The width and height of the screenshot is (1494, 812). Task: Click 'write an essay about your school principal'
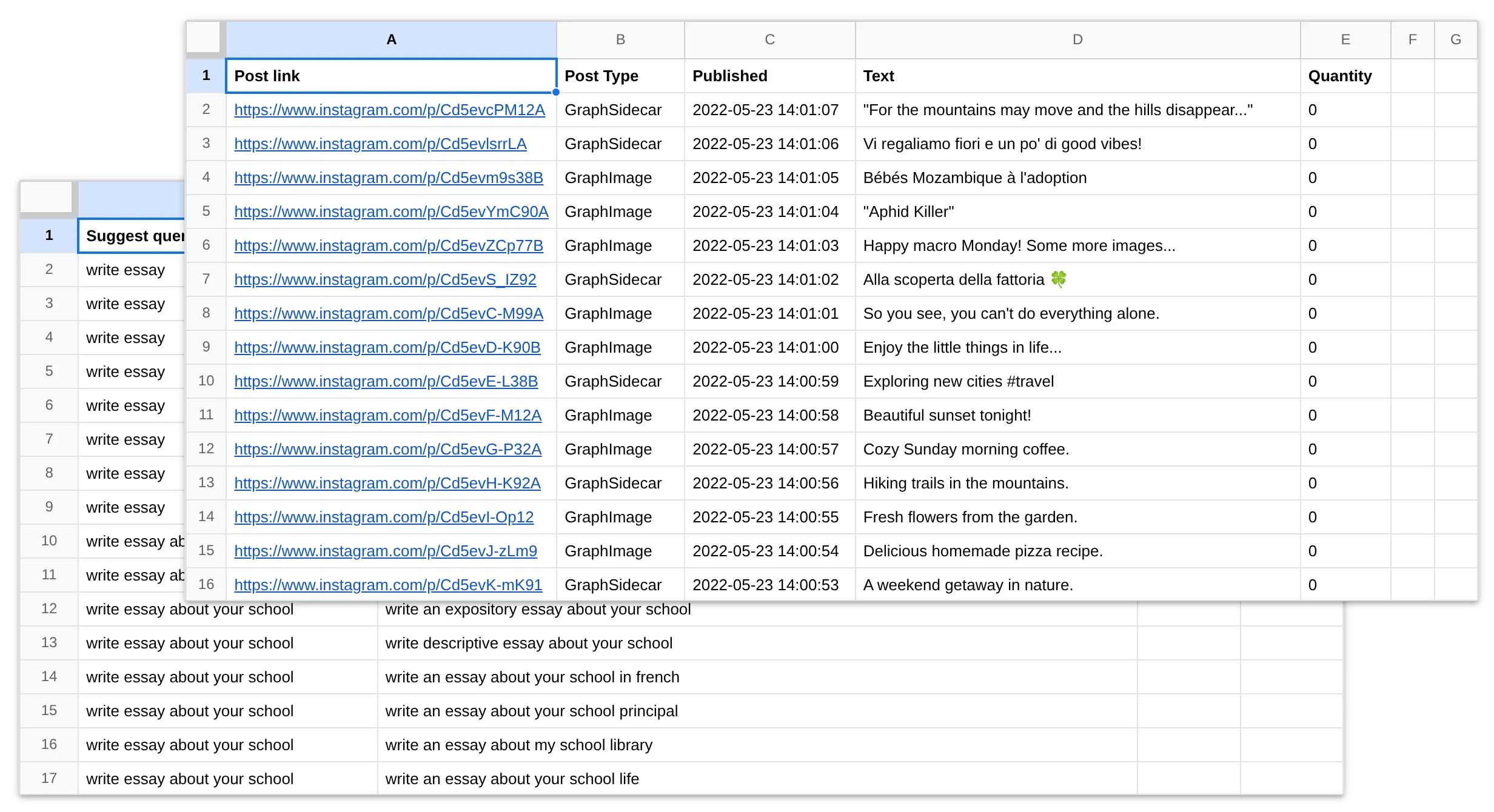pyautogui.click(x=757, y=711)
